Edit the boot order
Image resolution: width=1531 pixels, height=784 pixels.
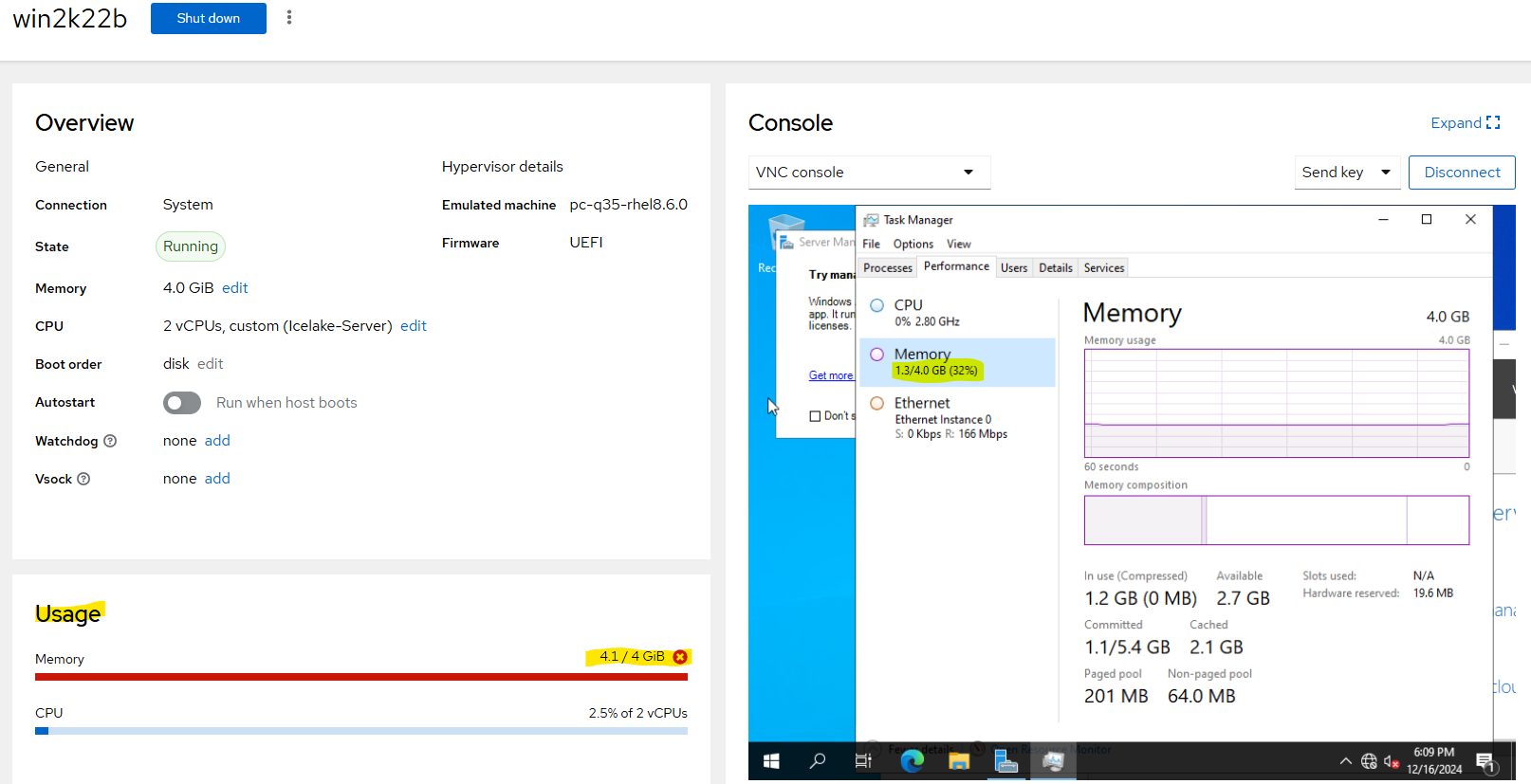click(211, 364)
